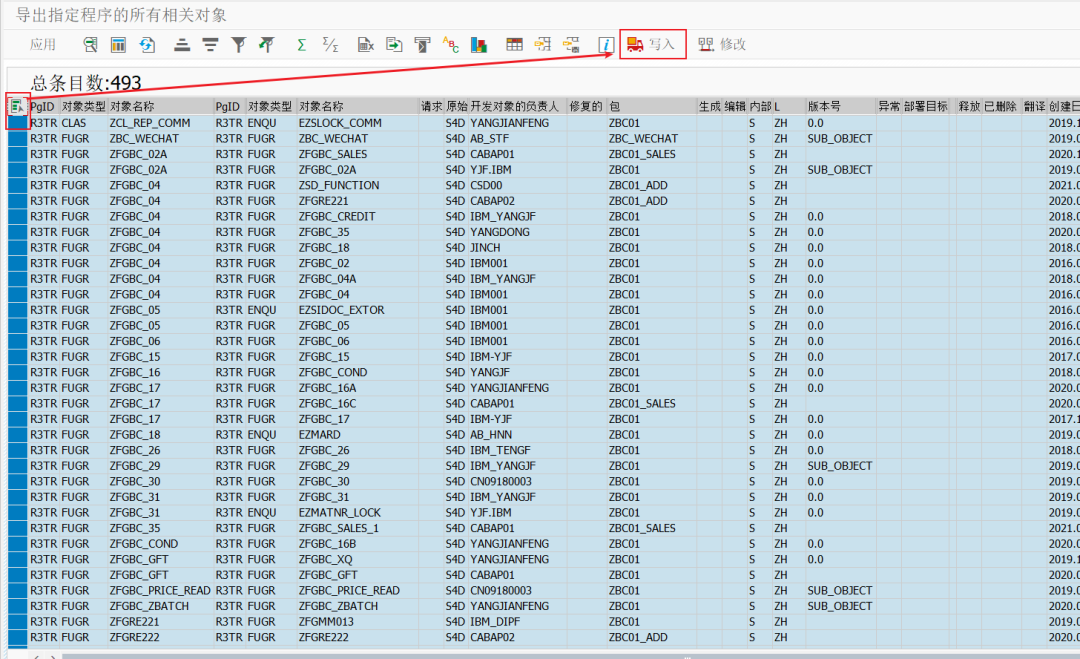This screenshot has height=659, width=1080.
Task: Click the information 'i' icon
Action: [605, 45]
